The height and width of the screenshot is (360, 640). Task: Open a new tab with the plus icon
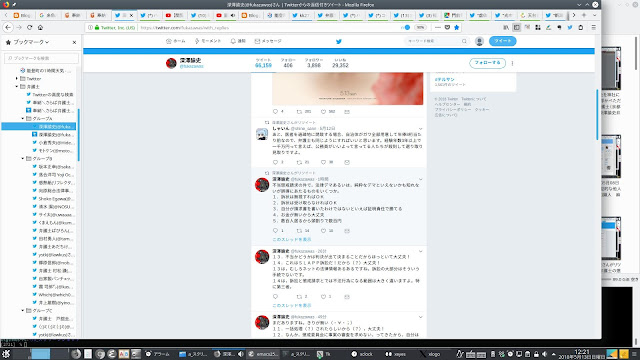584,15
